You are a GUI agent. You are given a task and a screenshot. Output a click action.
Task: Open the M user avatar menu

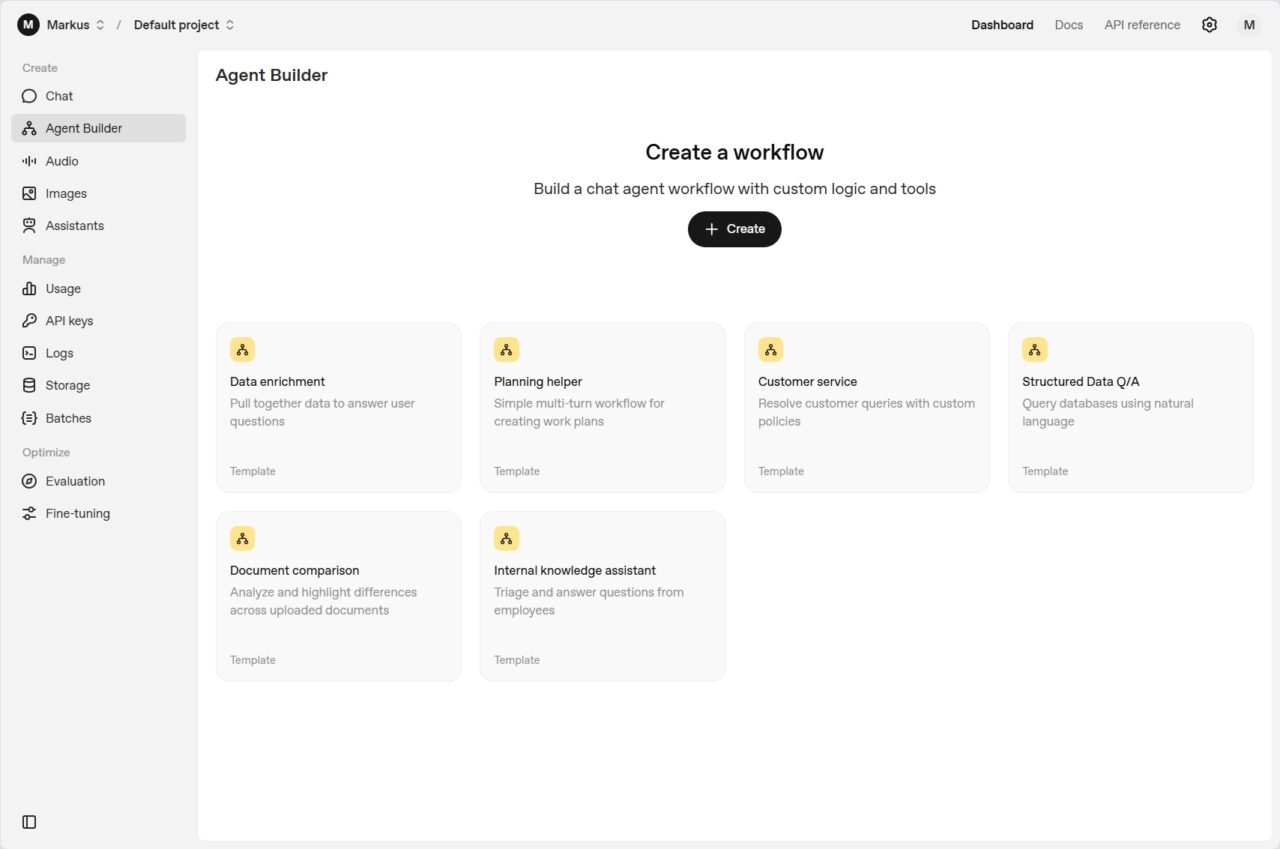click(x=1249, y=25)
